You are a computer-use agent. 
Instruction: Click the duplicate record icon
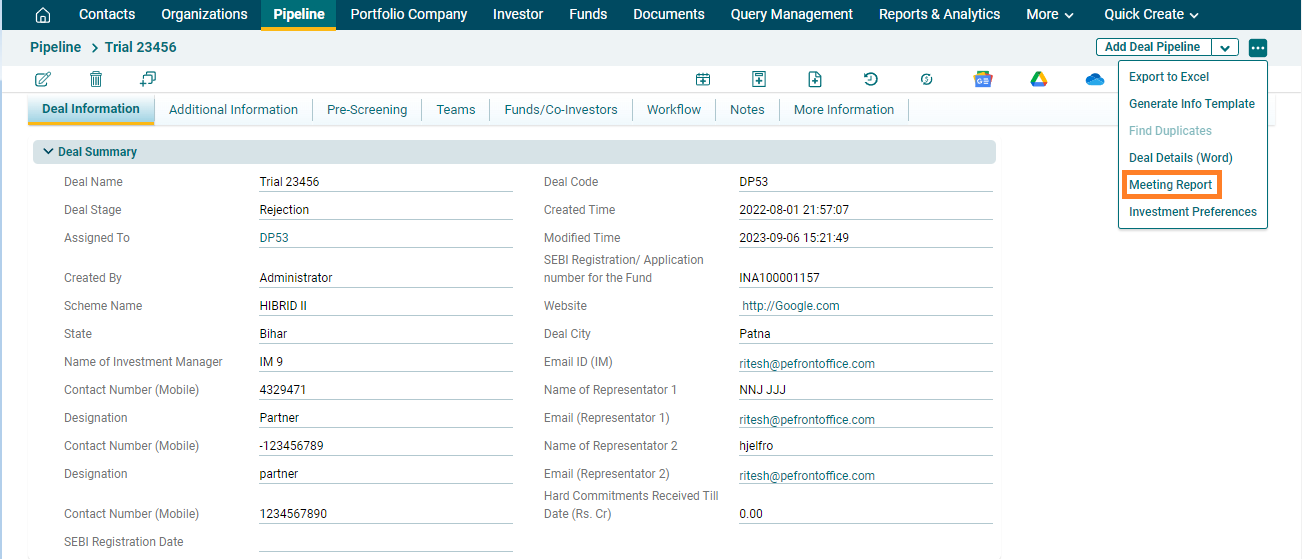(148, 79)
